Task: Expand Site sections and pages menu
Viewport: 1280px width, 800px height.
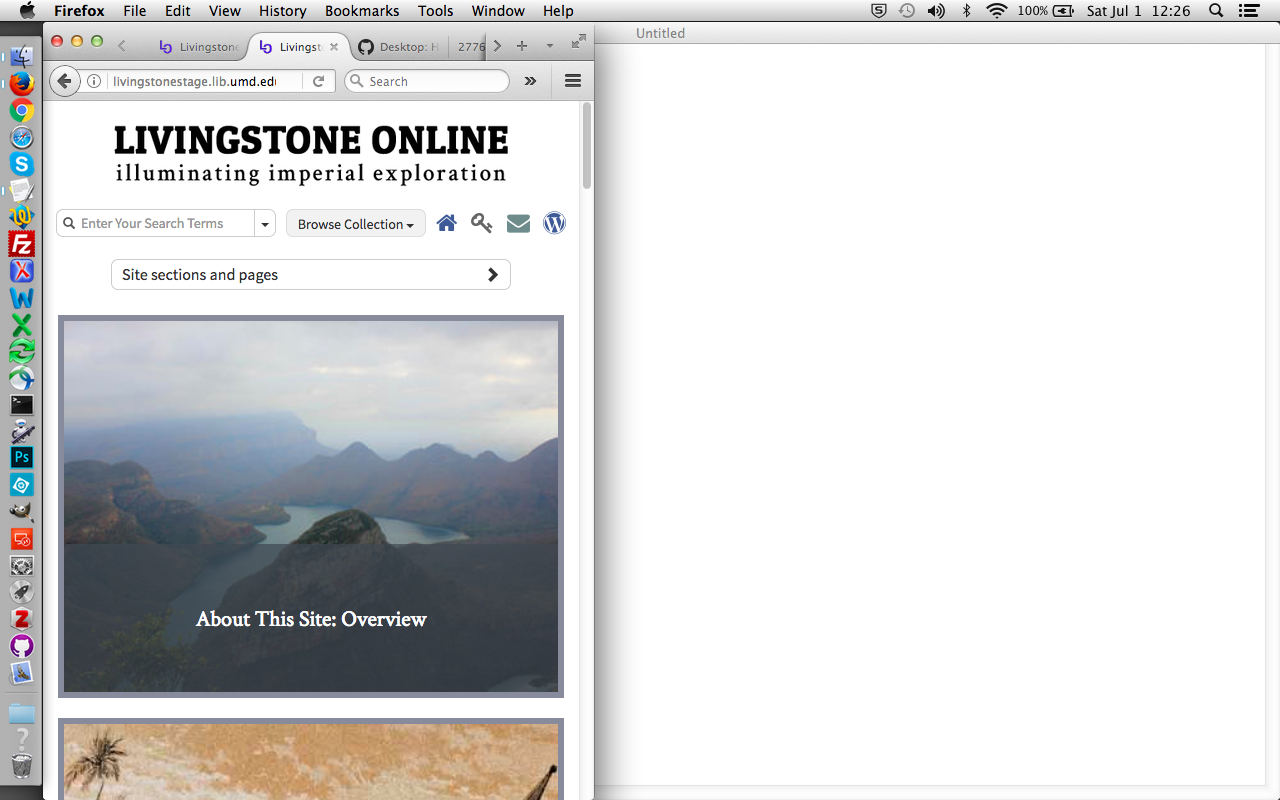Action: (311, 275)
